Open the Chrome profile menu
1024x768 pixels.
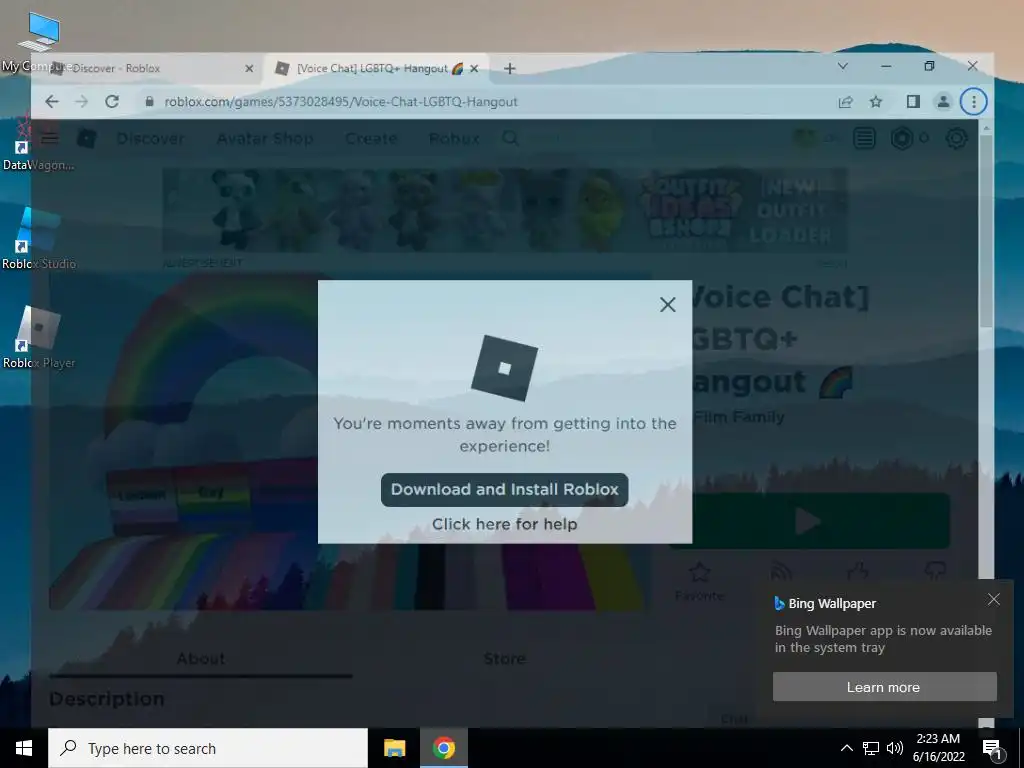(943, 102)
